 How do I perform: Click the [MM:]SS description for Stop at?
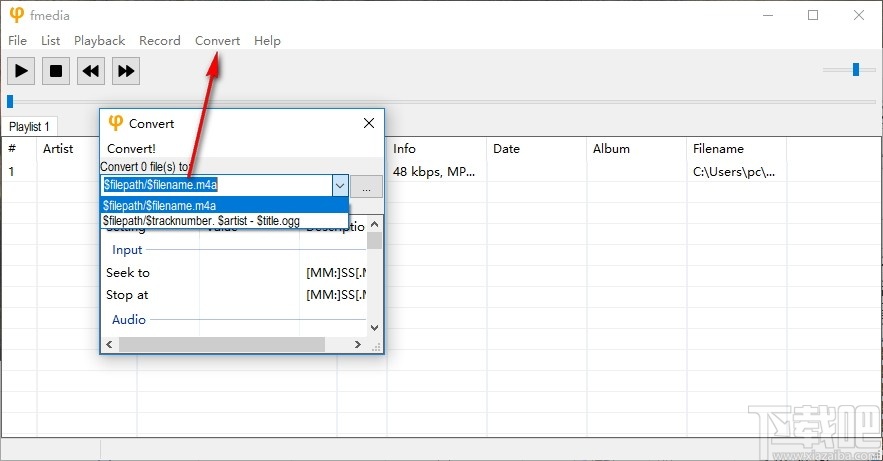point(336,295)
